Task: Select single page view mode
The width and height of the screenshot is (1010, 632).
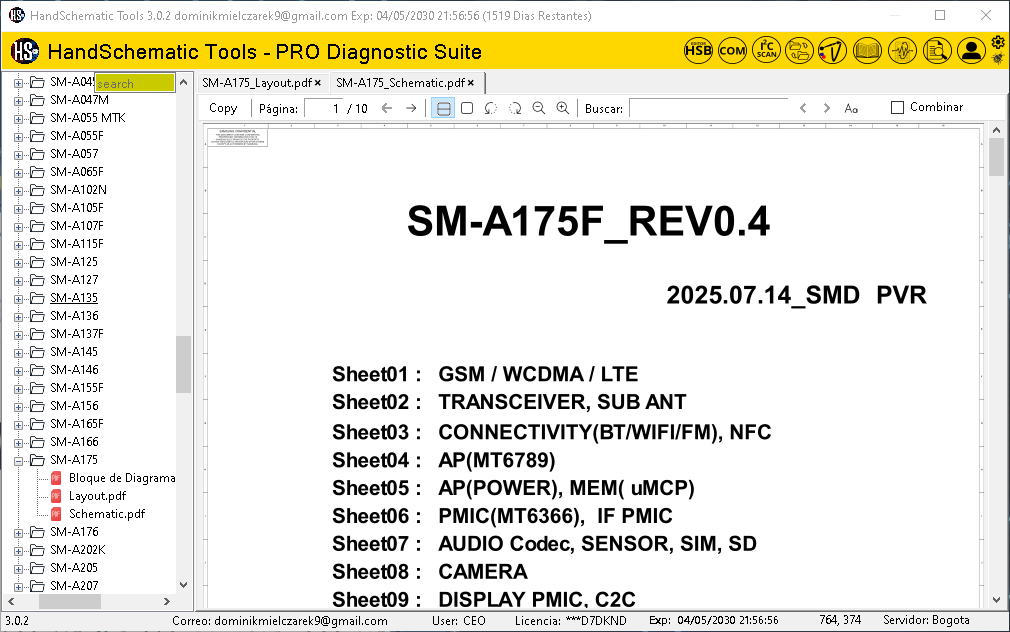Action: (x=467, y=108)
